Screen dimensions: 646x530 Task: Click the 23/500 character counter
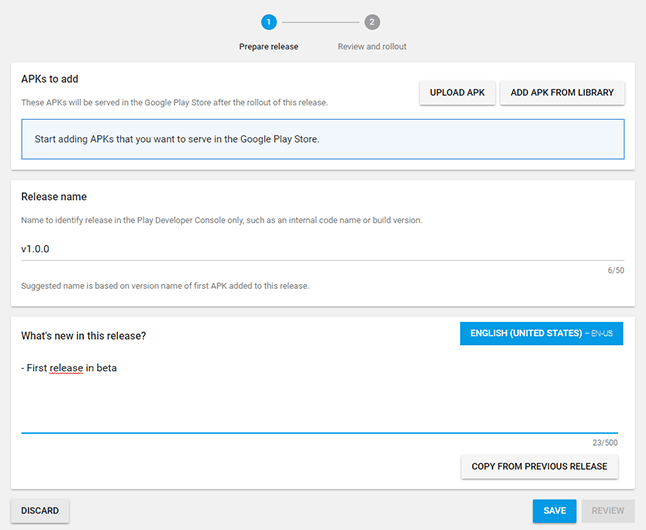(605, 443)
